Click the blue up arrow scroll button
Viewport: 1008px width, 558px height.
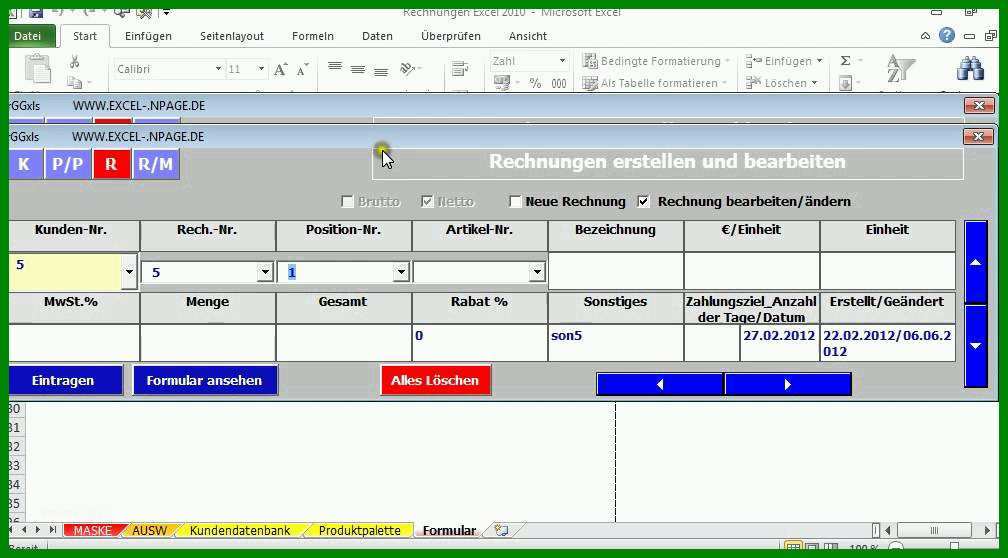pos(976,262)
